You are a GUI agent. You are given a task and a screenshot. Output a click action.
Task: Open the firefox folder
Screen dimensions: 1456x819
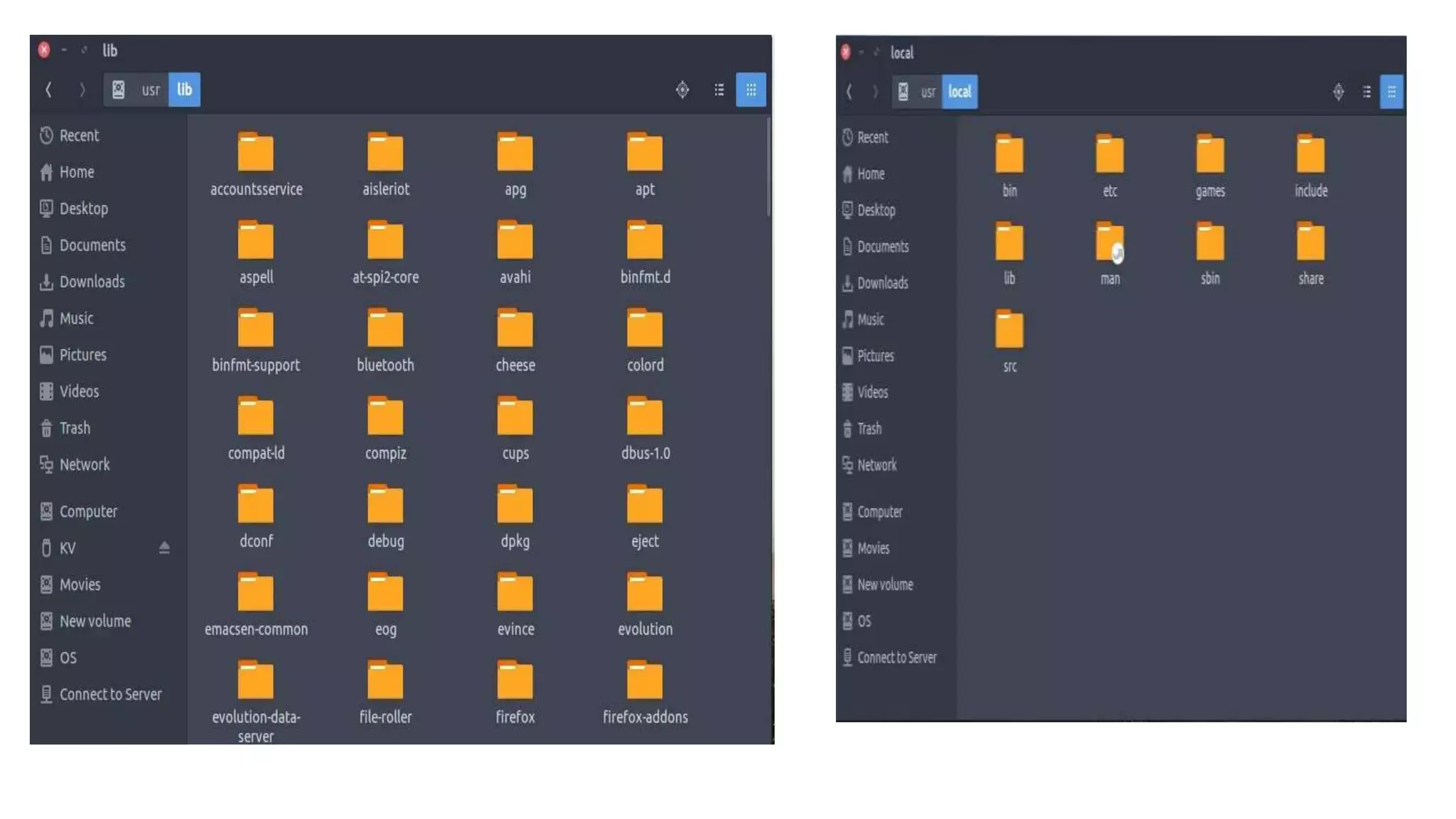(x=515, y=681)
